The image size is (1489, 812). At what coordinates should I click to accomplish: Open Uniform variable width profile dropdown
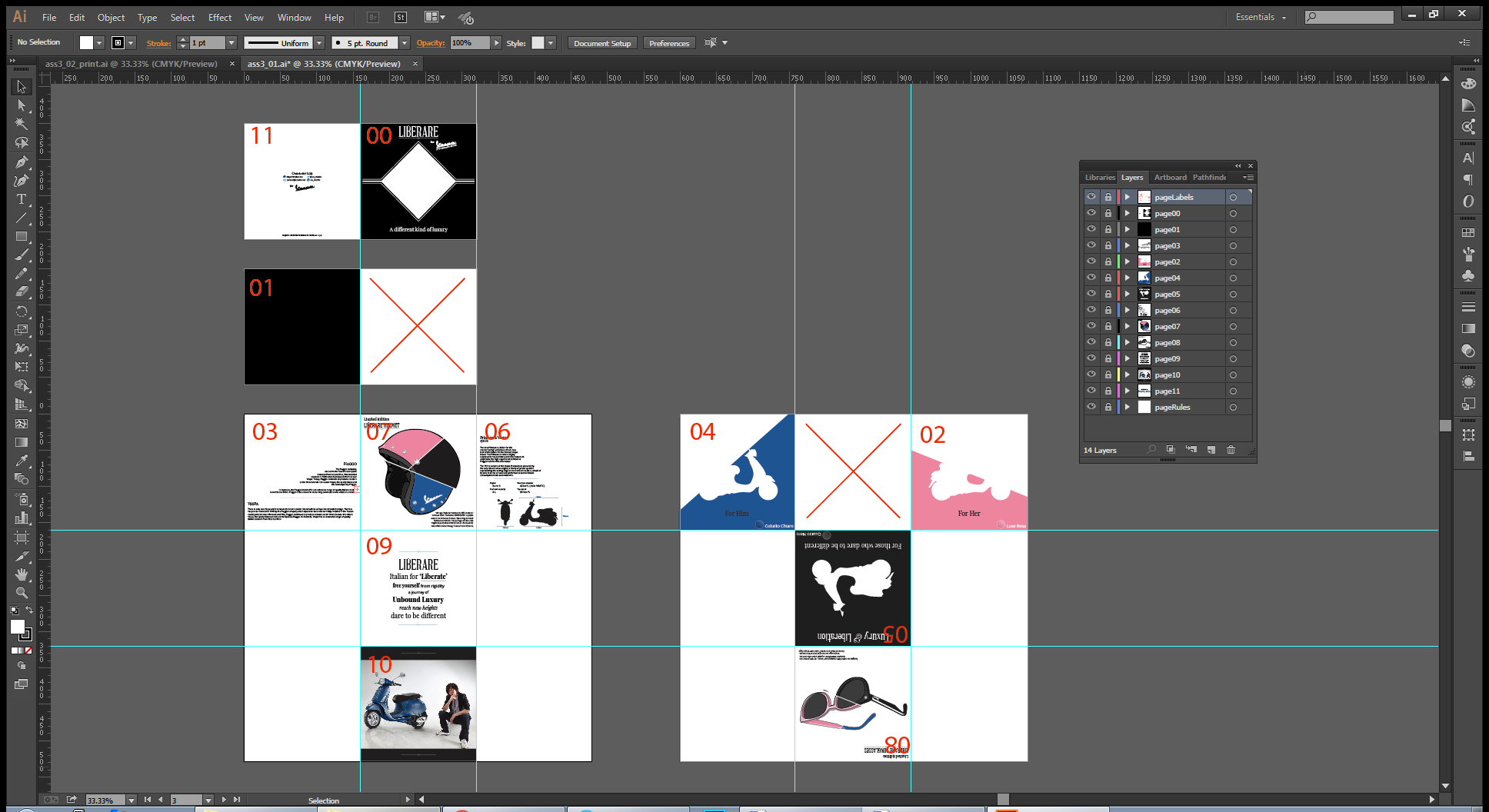coord(319,43)
